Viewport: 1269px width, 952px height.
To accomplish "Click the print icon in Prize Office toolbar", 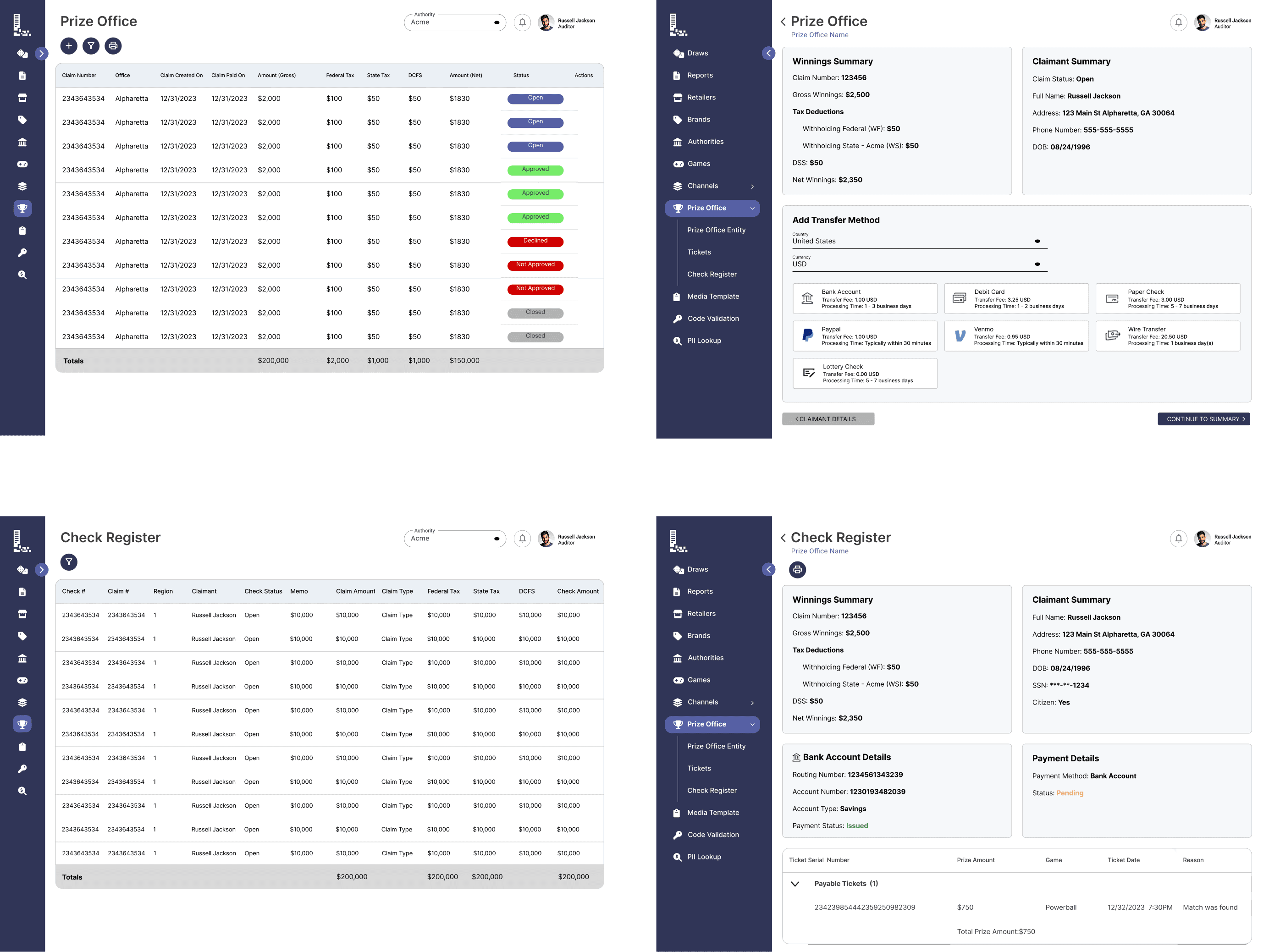I will [113, 46].
